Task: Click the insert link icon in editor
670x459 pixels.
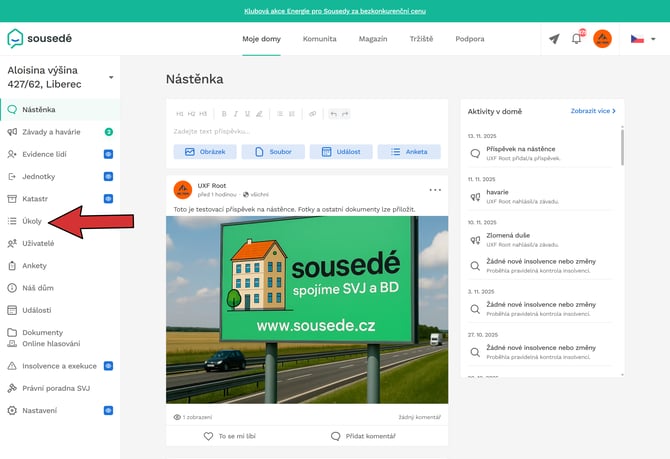Action: click(x=312, y=114)
